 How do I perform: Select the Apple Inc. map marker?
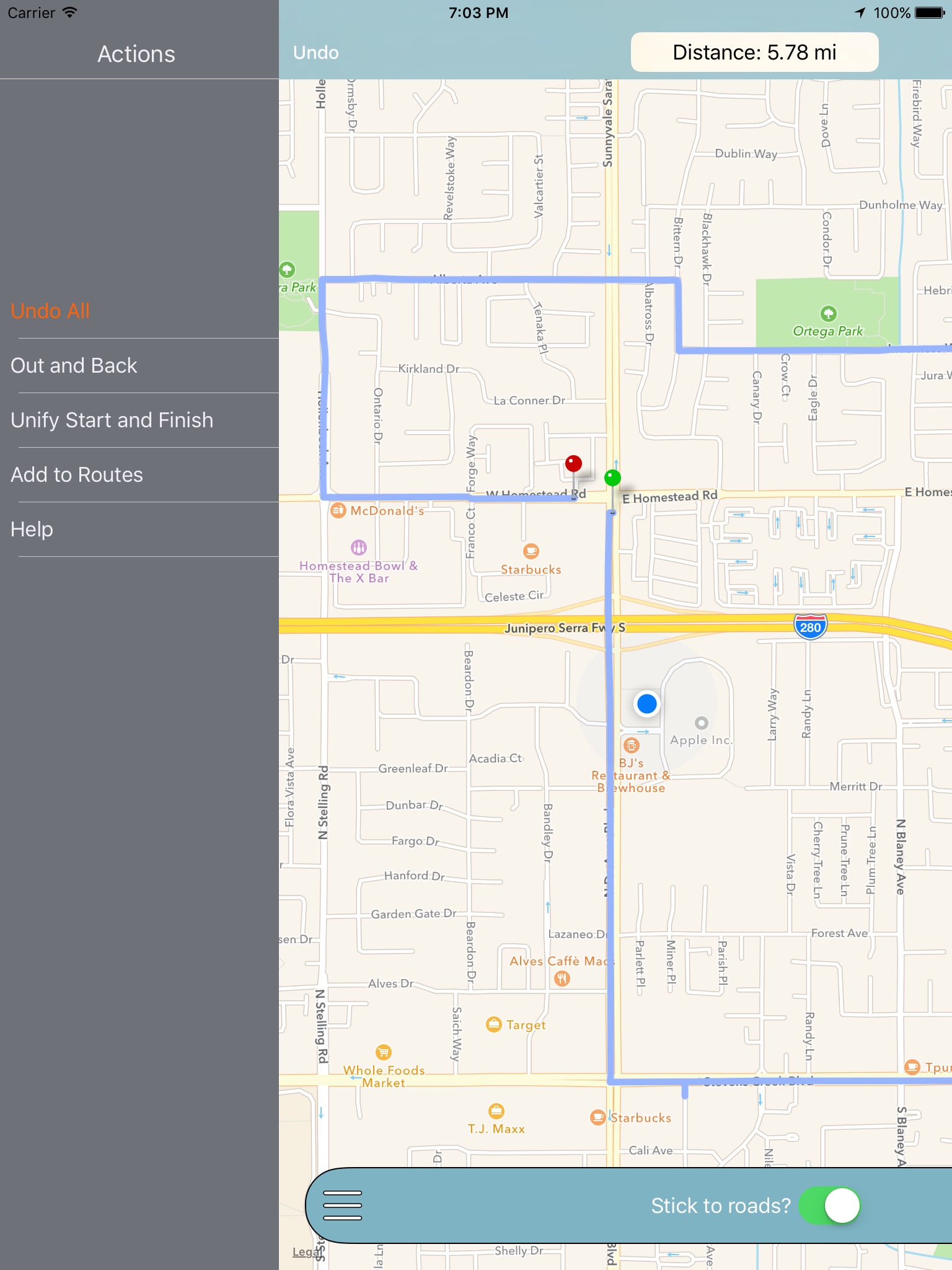coord(701,723)
